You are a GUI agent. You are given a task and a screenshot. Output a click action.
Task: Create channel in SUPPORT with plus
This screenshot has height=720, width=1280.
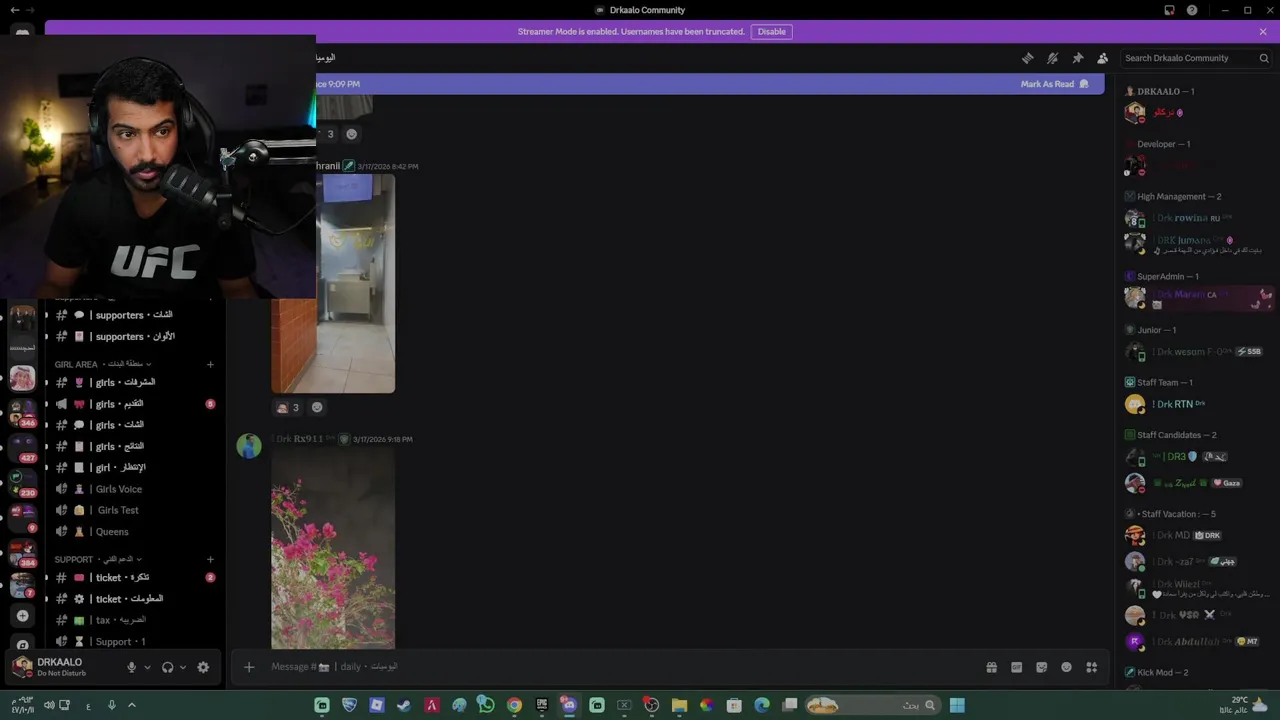point(210,559)
